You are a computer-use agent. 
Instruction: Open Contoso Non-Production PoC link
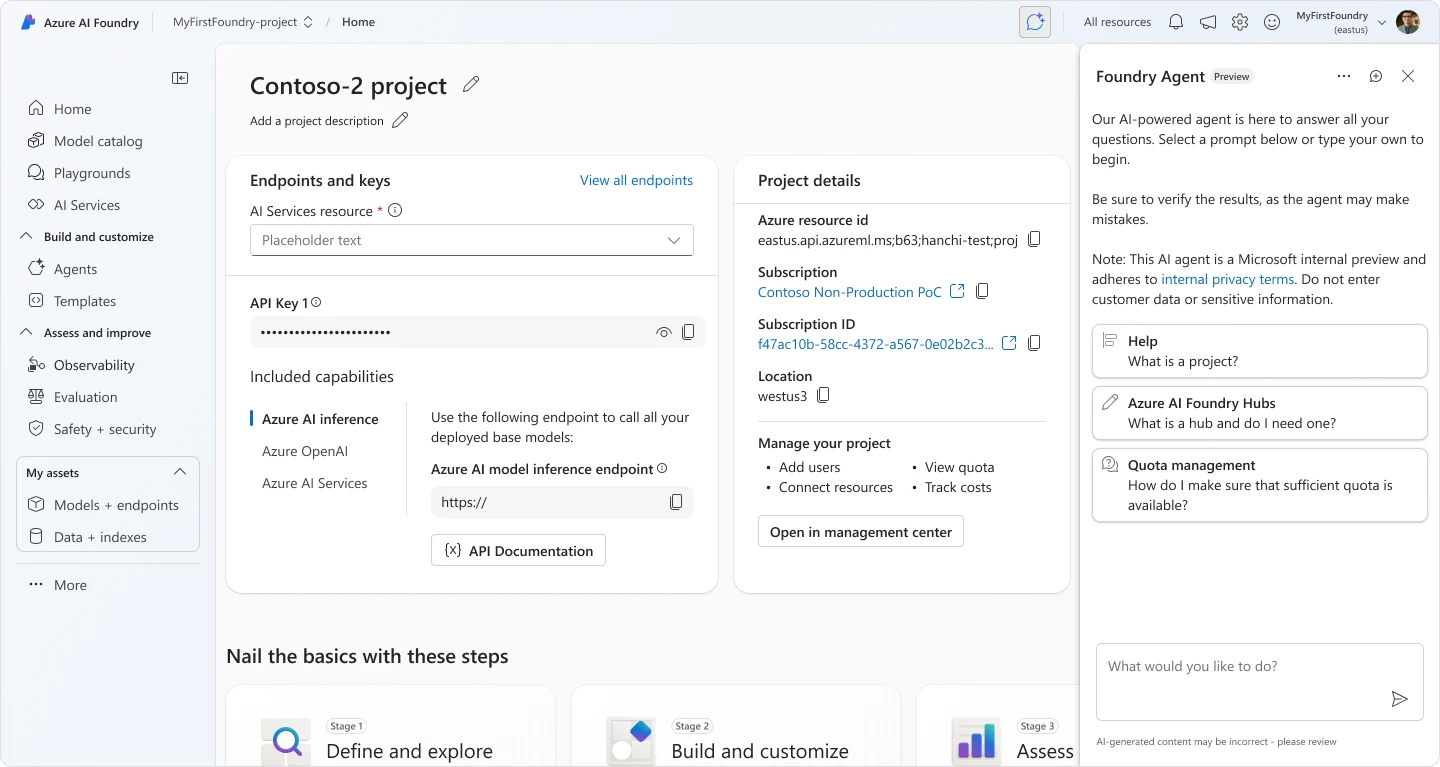[x=850, y=292]
